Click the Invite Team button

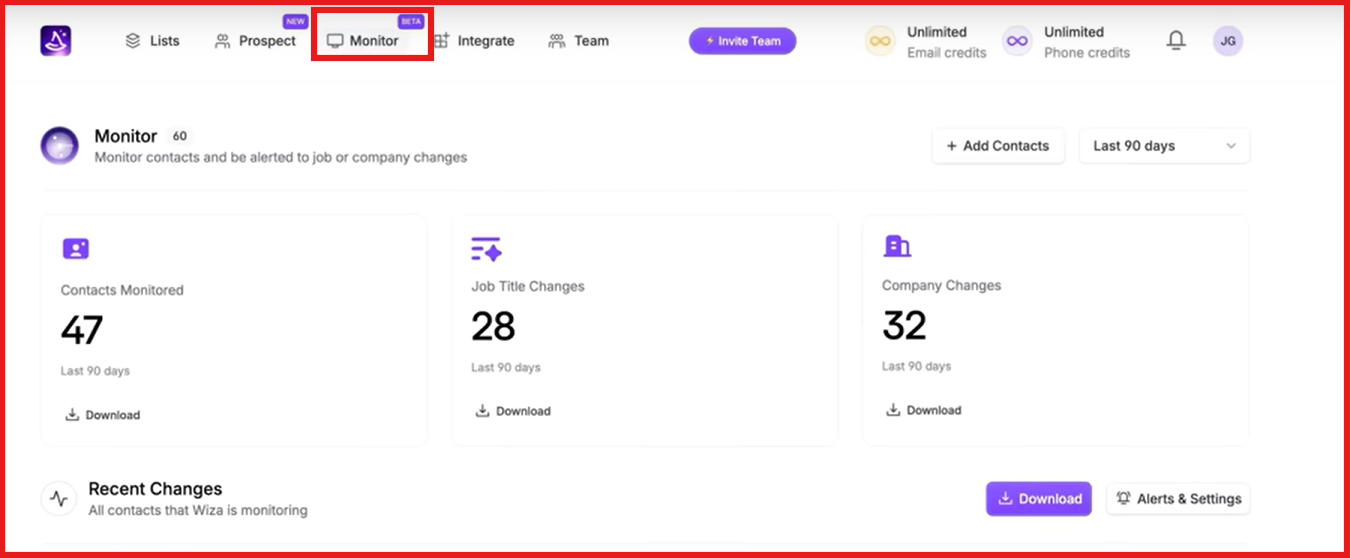point(742,41)
